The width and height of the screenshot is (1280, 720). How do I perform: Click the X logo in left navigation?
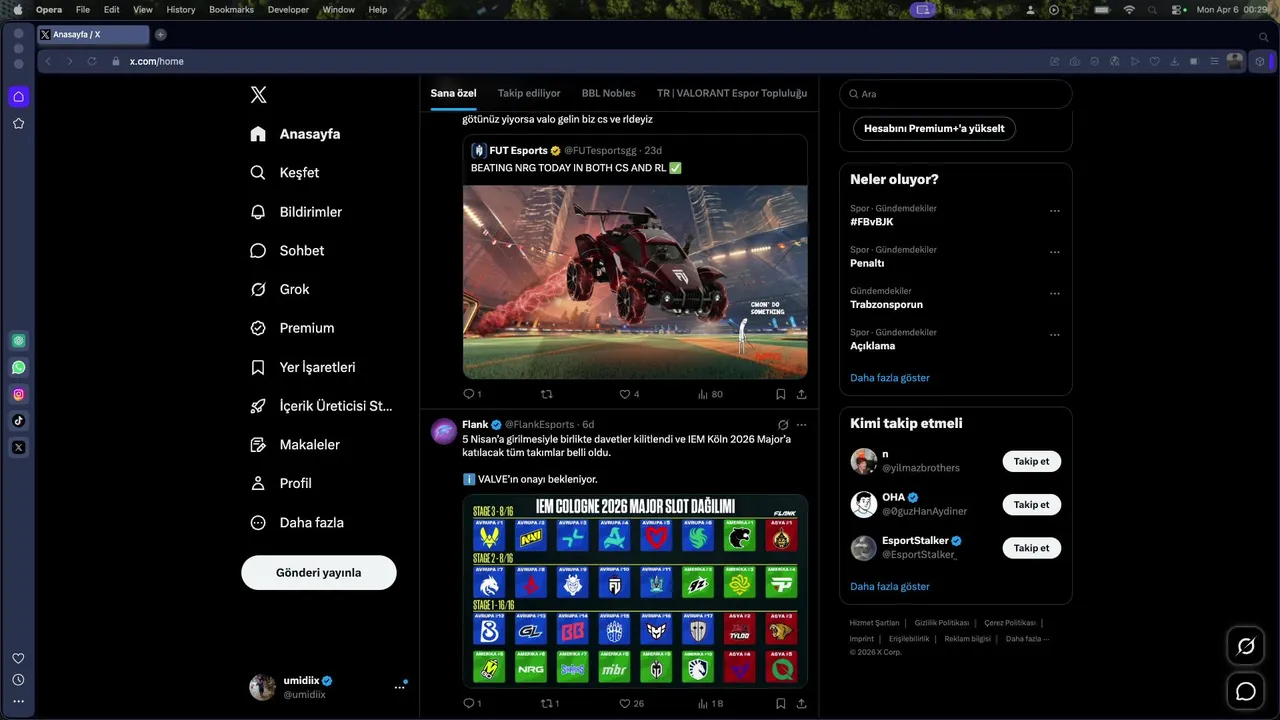tap(258, 95)
